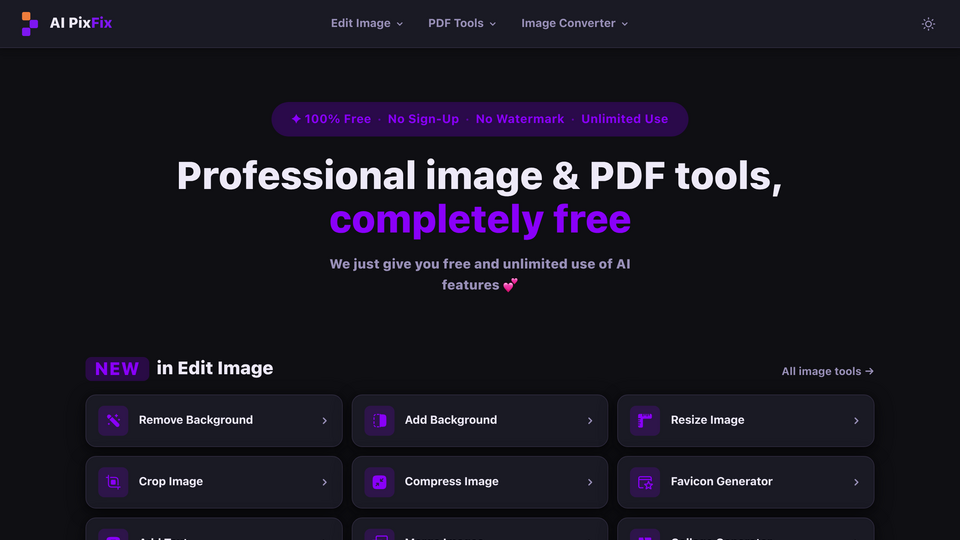Click the 'No Watermark' text

(x=520, y=119)
